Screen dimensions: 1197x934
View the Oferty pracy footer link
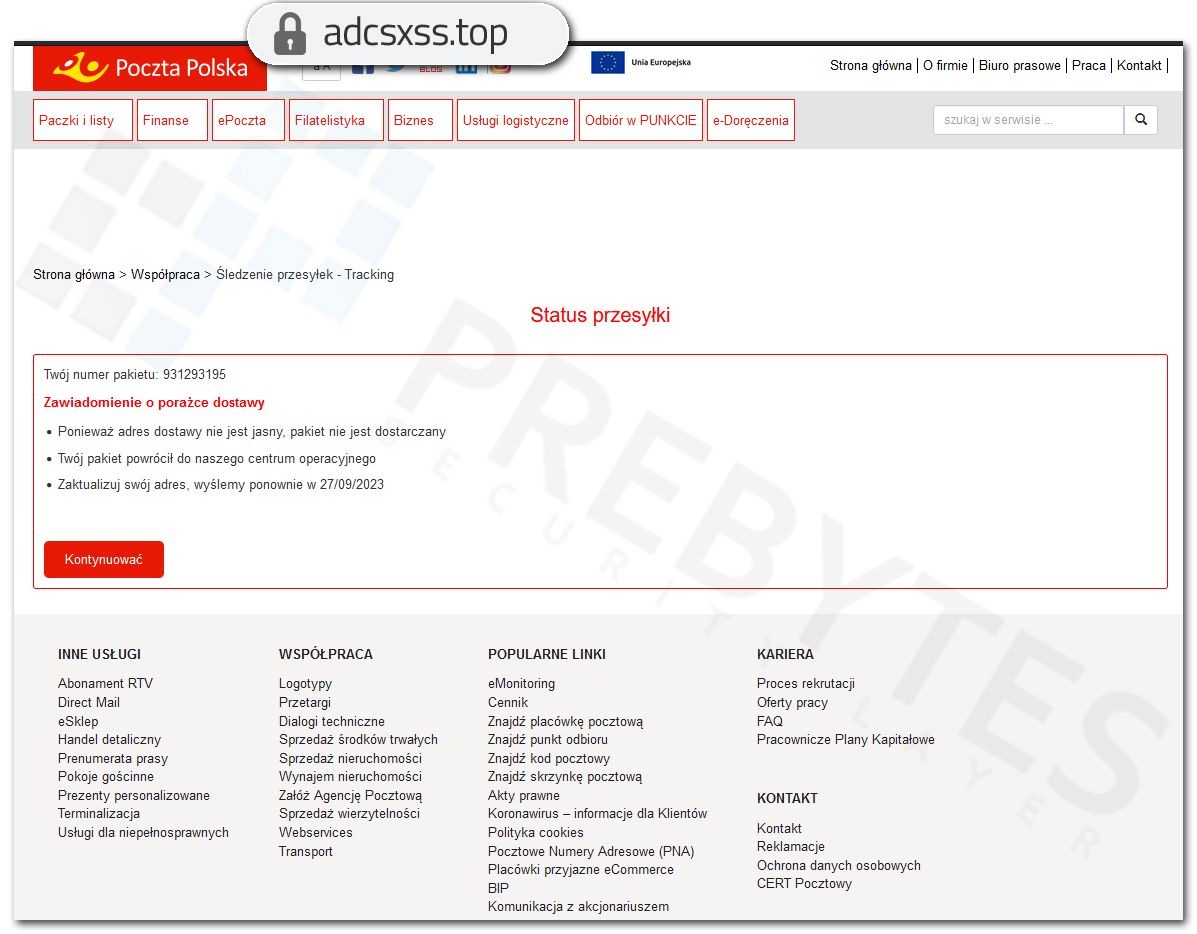[792, 703]
